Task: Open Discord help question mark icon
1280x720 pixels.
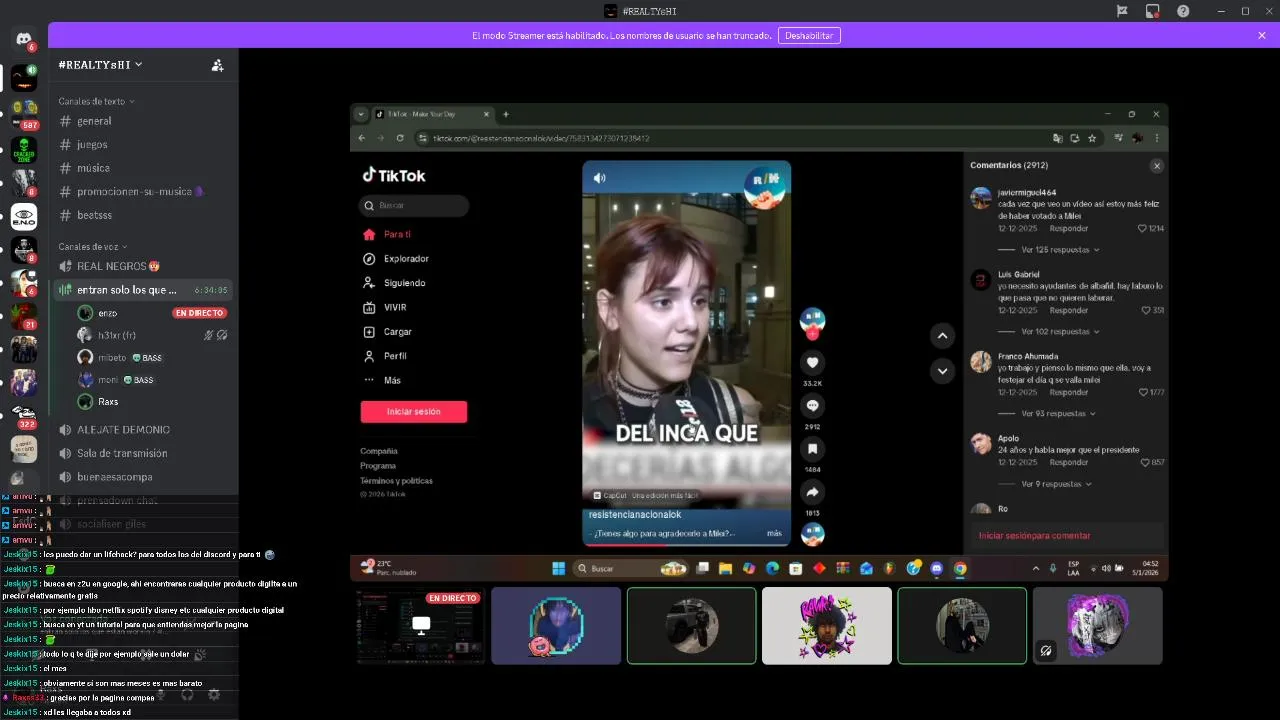Action: coord(1183,11)
